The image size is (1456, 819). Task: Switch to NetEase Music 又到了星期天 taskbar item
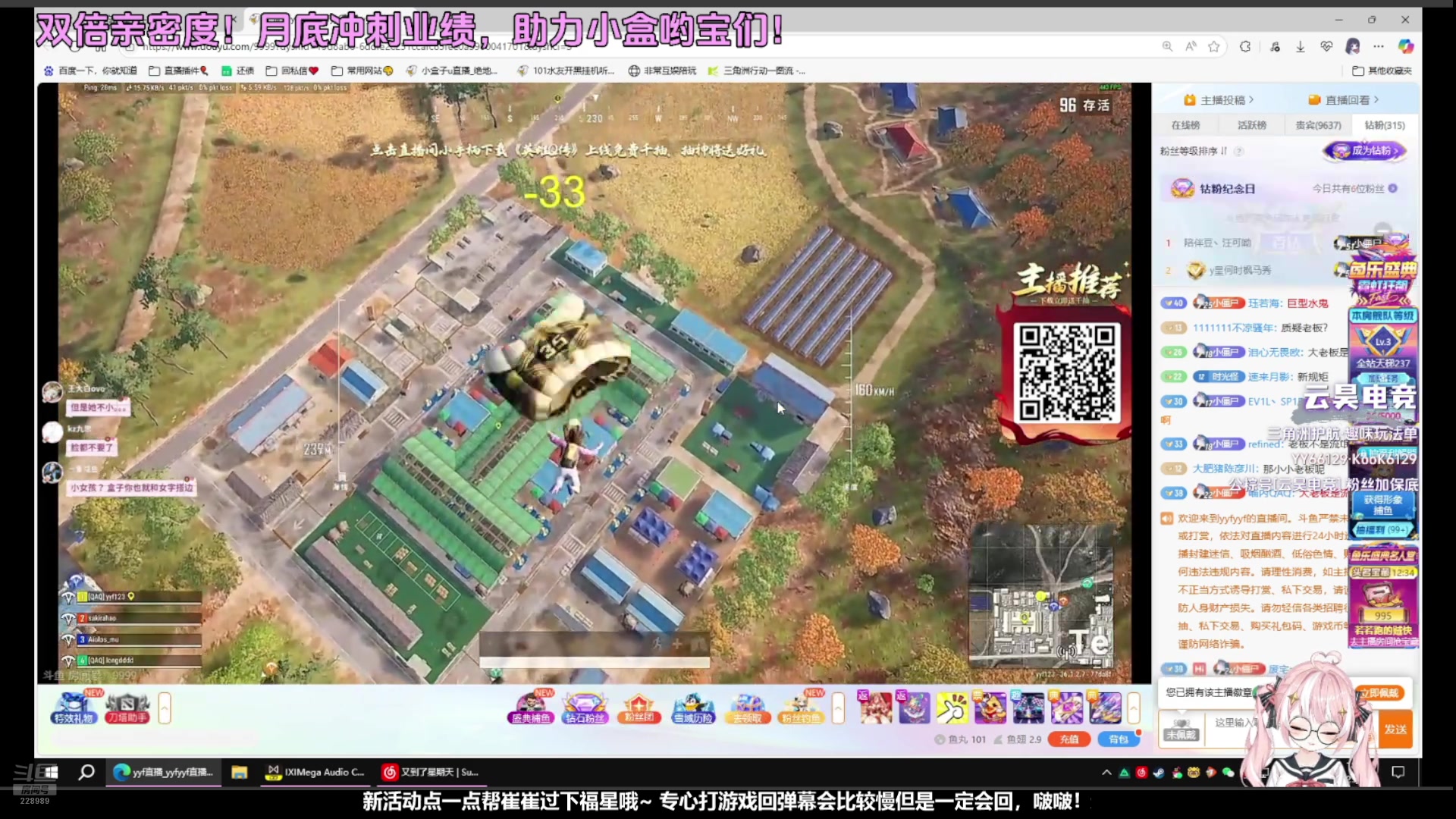430,772
